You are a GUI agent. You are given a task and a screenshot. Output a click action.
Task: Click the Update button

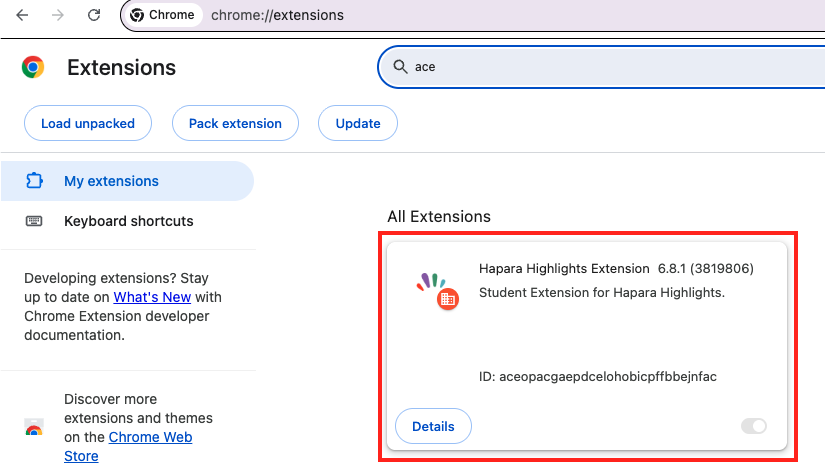(x=358, y=123)
